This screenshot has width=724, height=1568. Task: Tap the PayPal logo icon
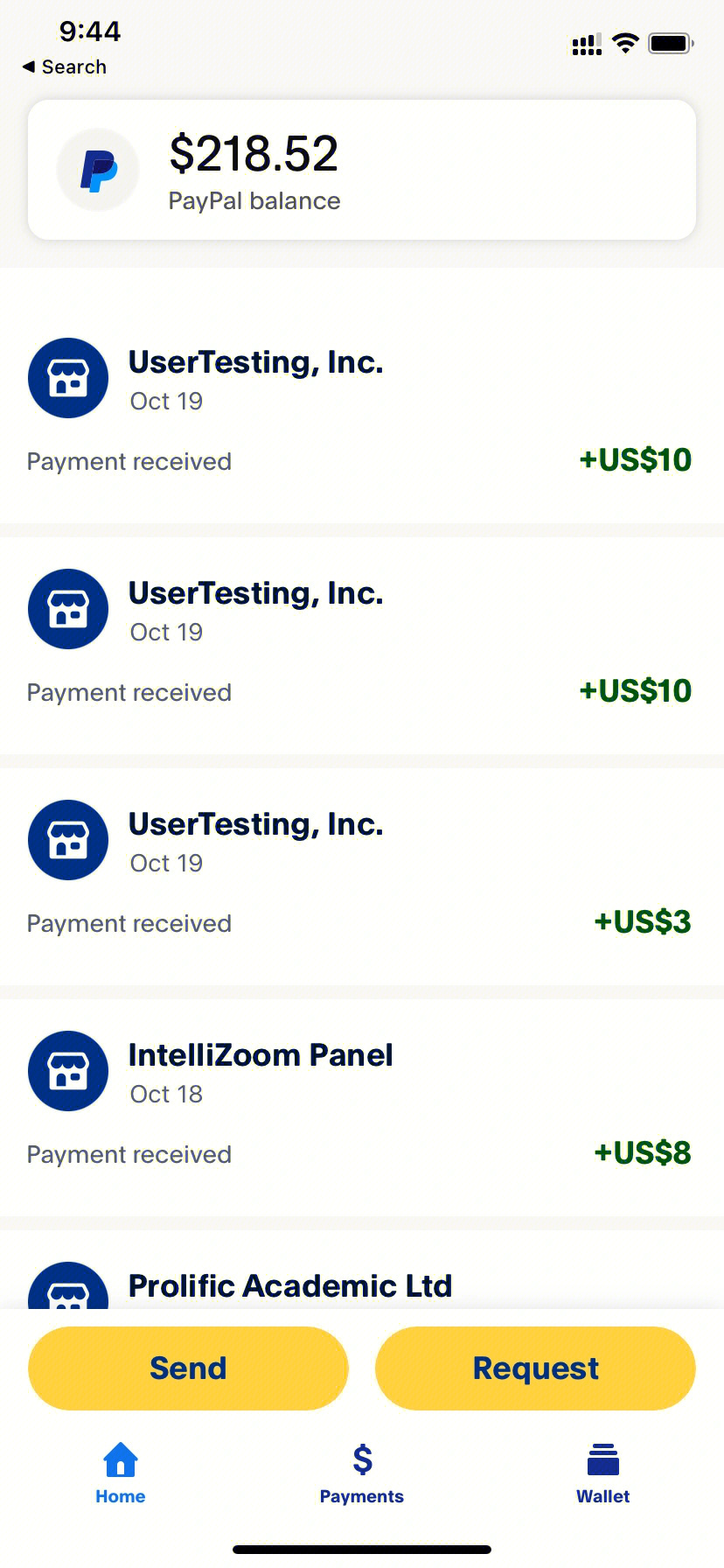(x=98, y=170)
